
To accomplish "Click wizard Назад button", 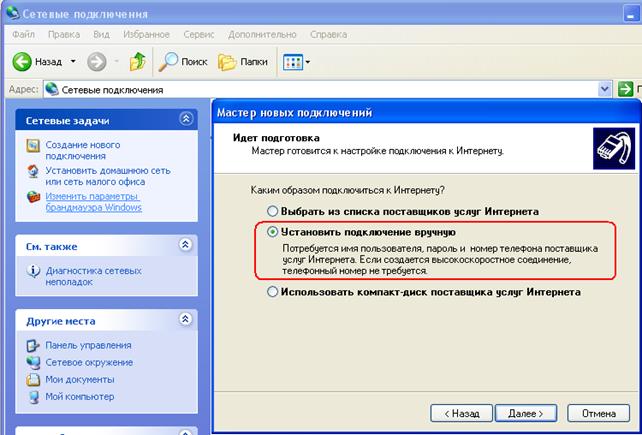I will [461, 413].
